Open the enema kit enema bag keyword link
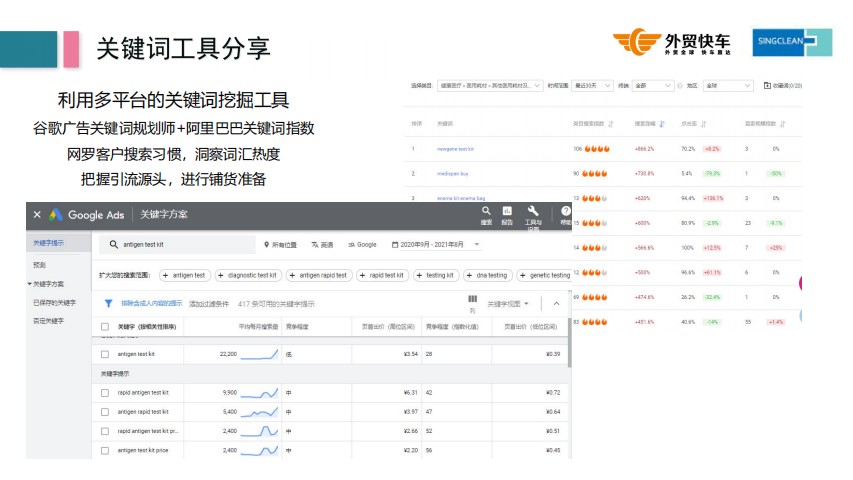The height and width of the screenshot is (480, 853). click(460, 199)
